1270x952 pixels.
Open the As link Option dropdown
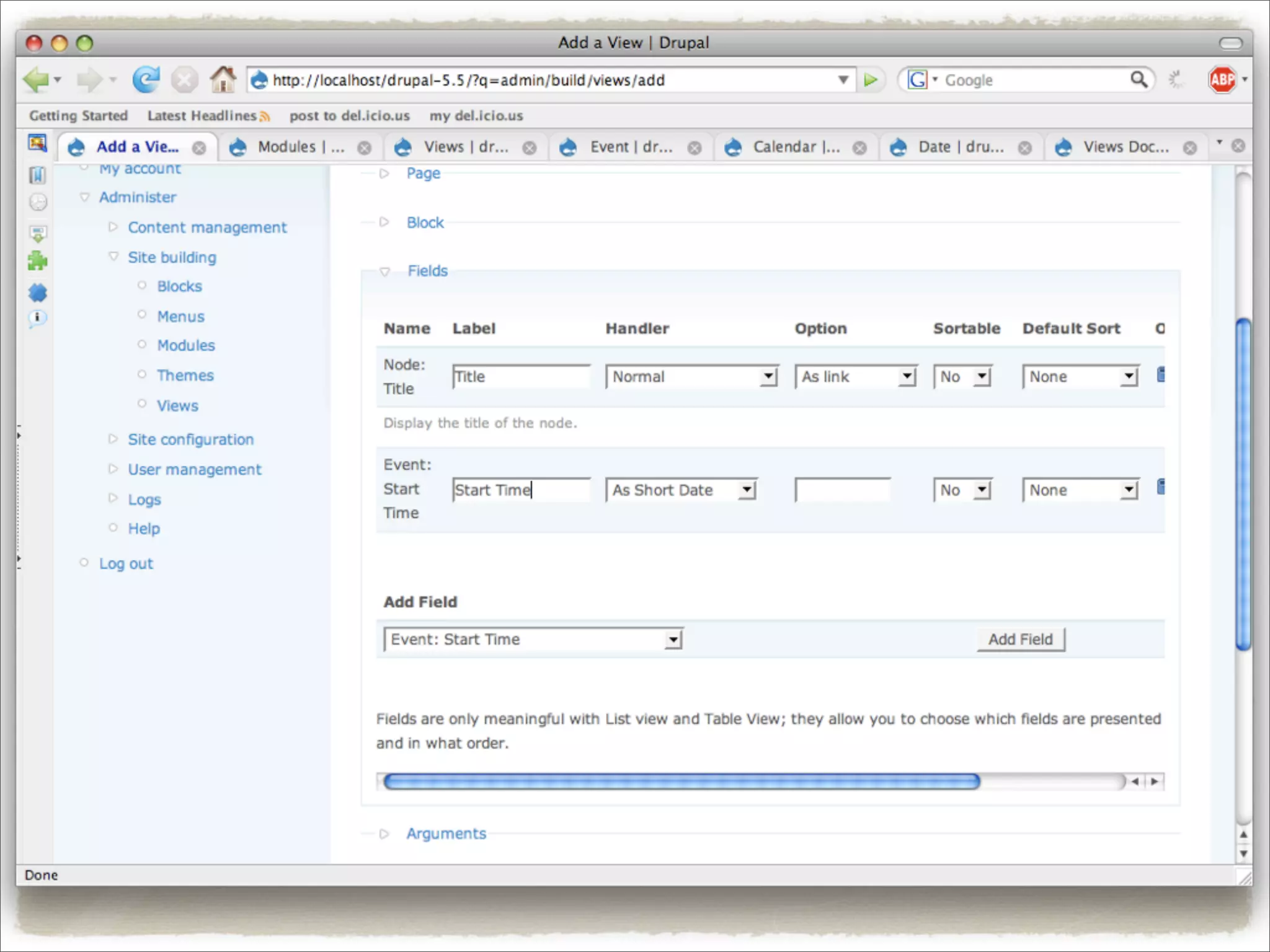(x=855, y=377)
